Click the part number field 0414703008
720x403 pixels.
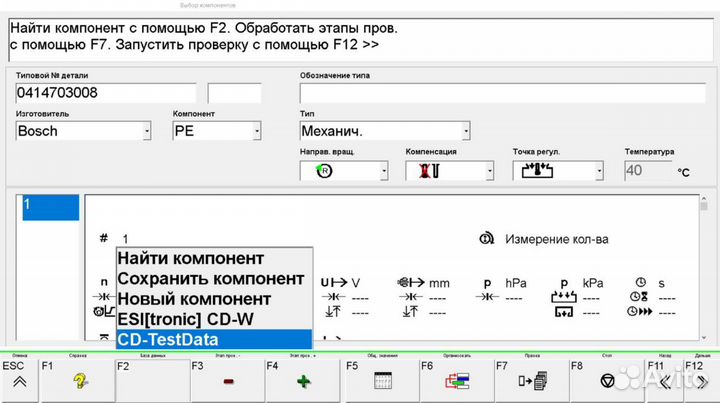pos(106,93)
